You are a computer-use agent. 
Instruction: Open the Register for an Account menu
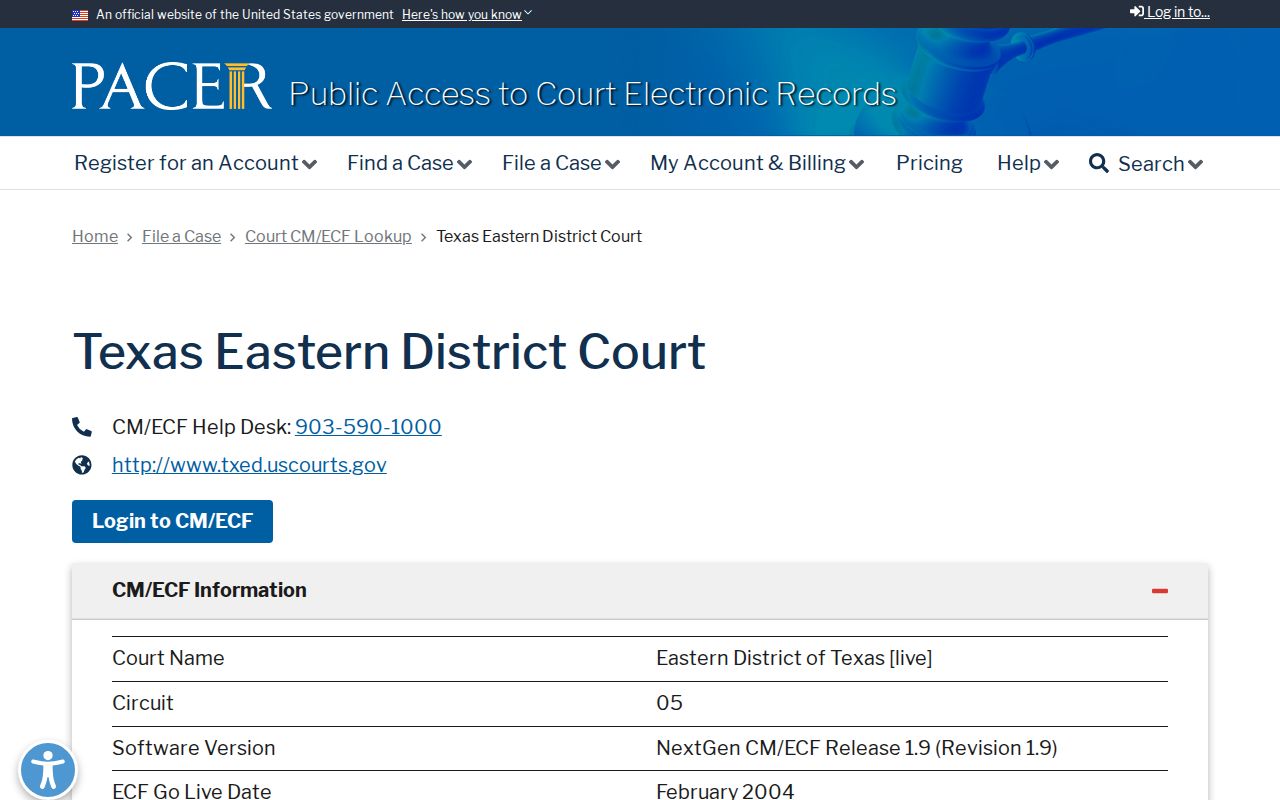[195, 163]
